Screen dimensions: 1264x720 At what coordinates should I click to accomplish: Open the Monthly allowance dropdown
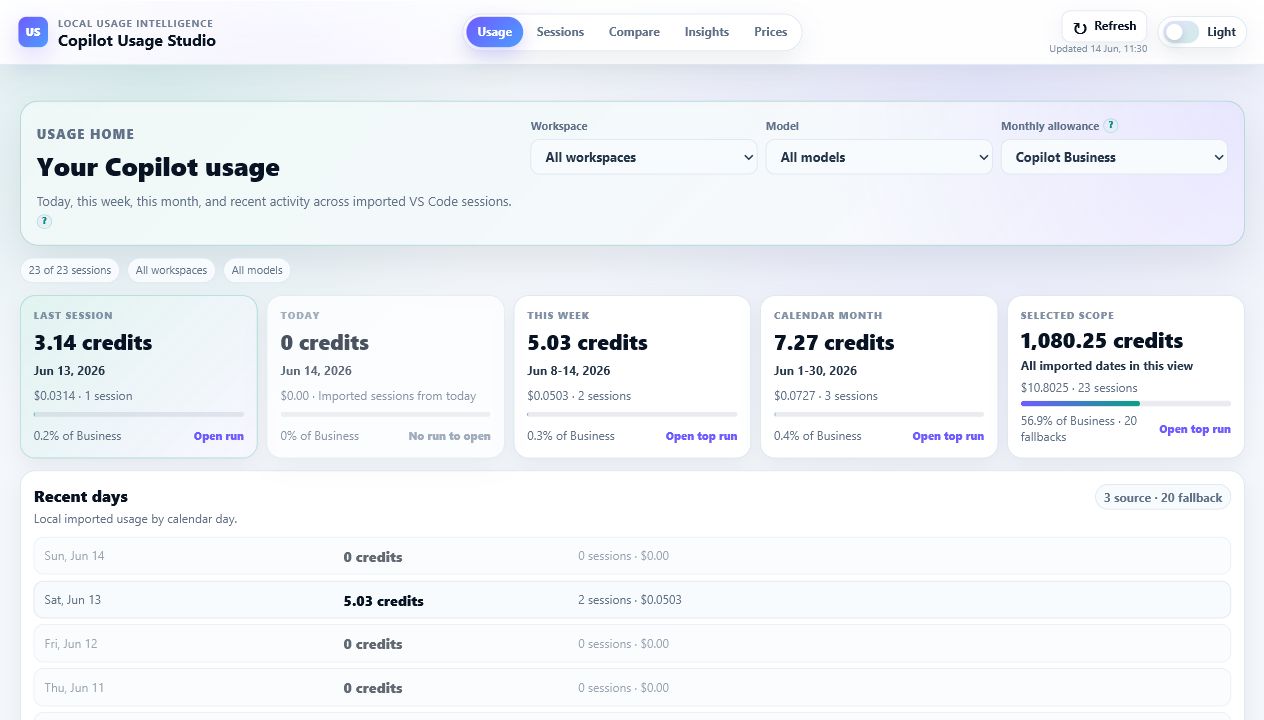(x=1114, y=157)
